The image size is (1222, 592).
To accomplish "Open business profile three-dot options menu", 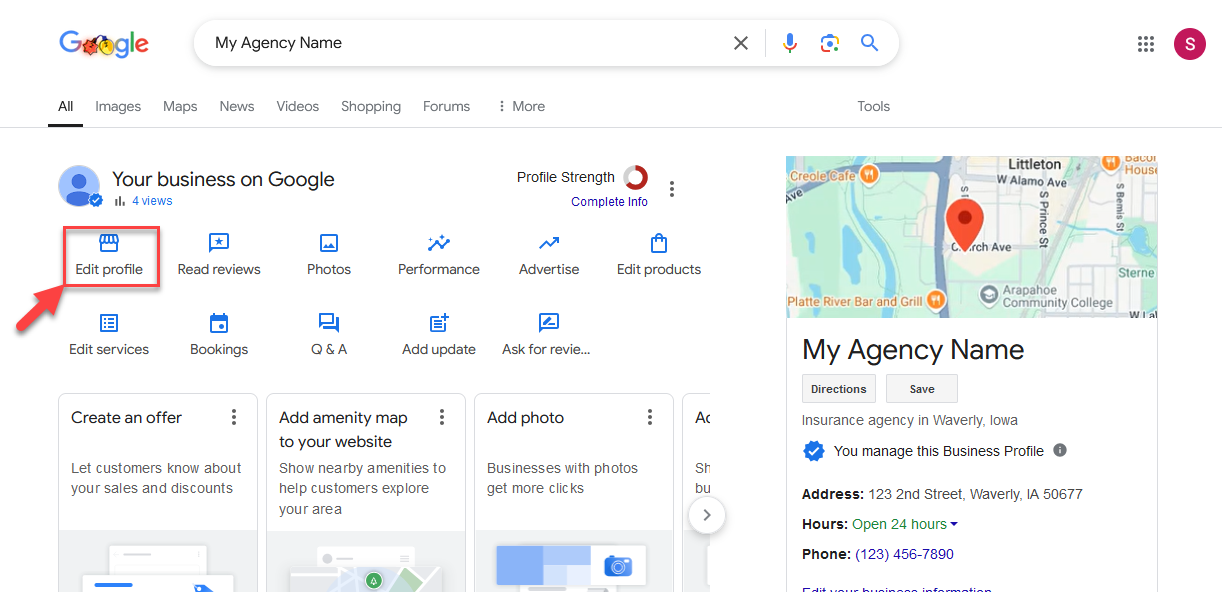I will (672, 189).
